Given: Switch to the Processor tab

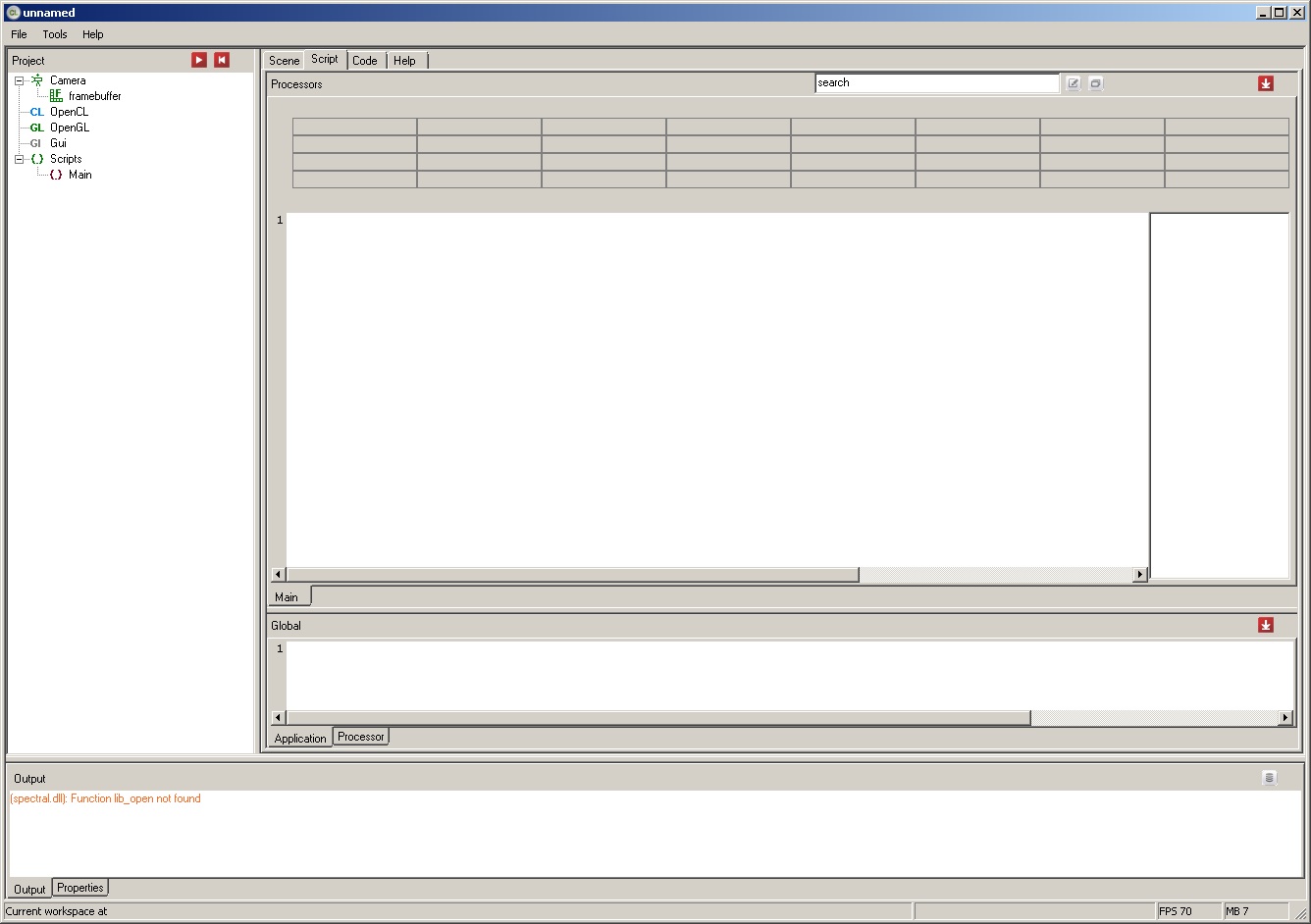Looking at the screenshot, I should click(361, 737).
